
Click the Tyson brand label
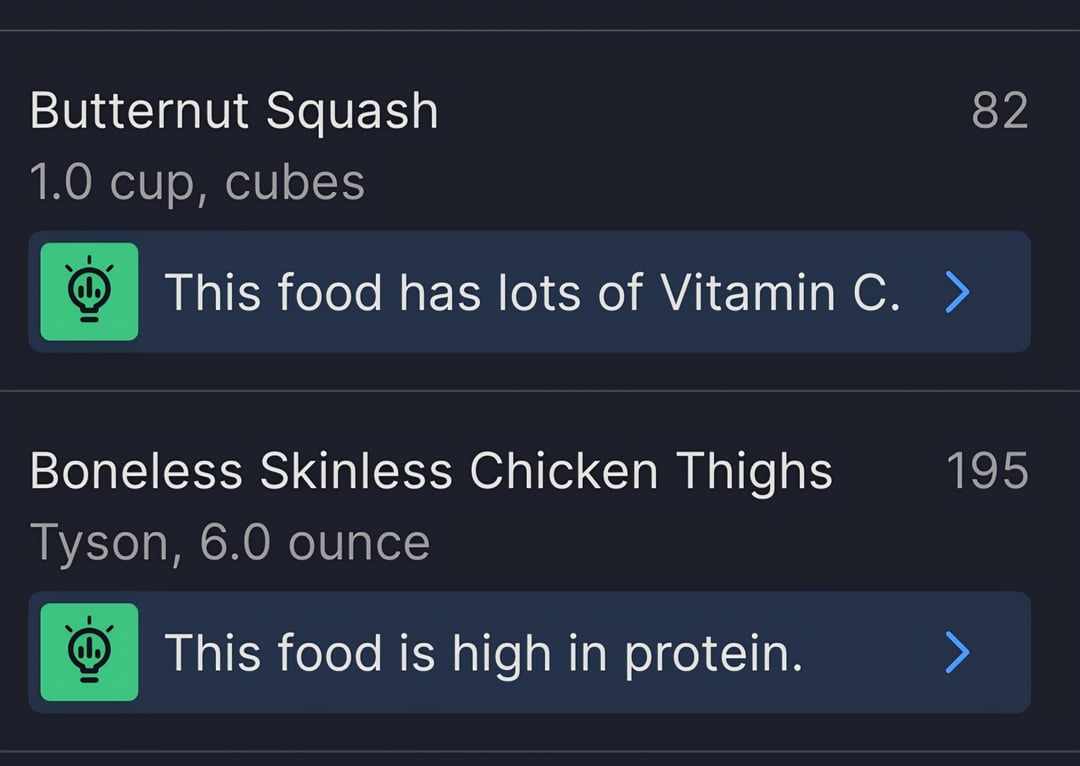[101, 544]
